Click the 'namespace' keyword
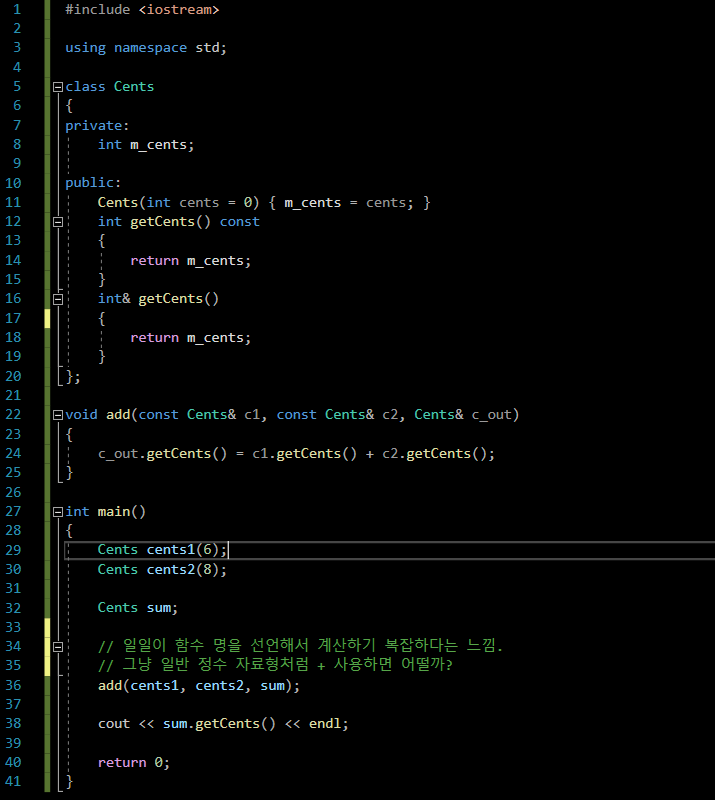 pyautogui.click(x=151, y=48)
